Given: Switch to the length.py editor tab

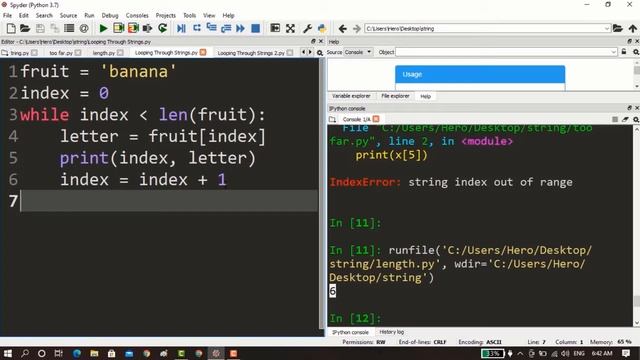Looking at the screenshot, I should [104, 53].
